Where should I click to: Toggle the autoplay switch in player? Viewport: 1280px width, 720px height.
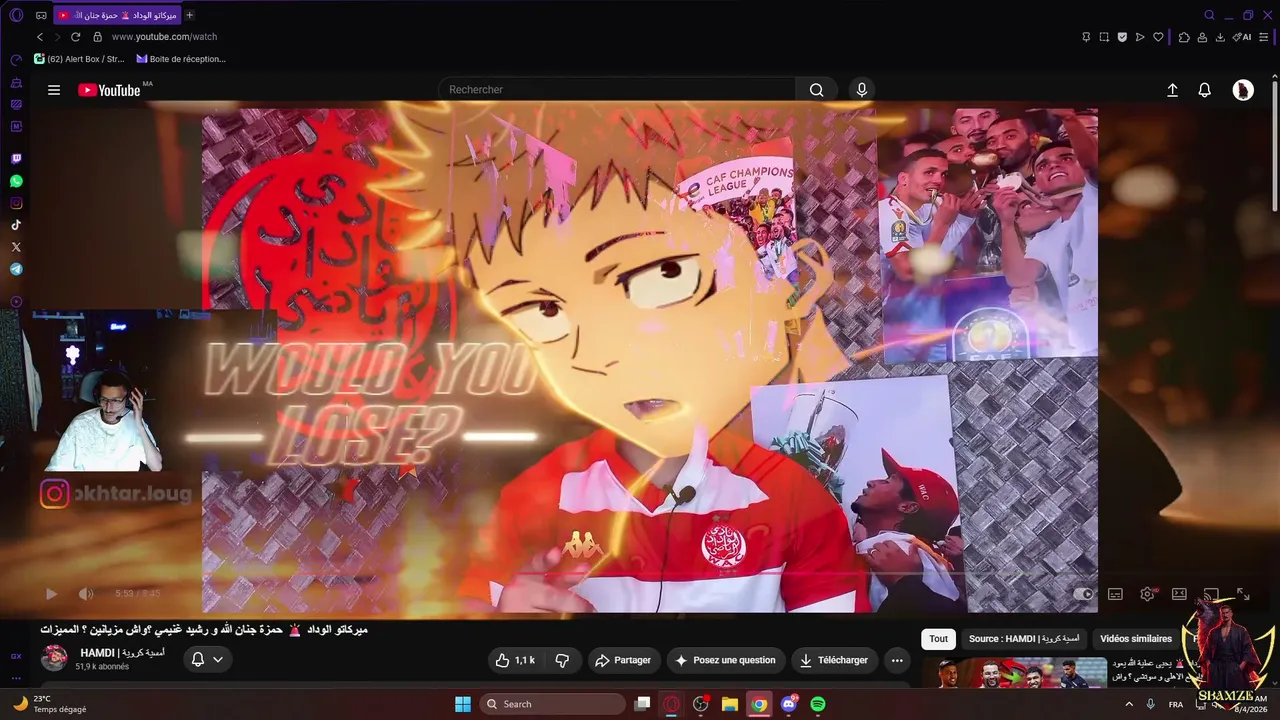(1083, 594)
